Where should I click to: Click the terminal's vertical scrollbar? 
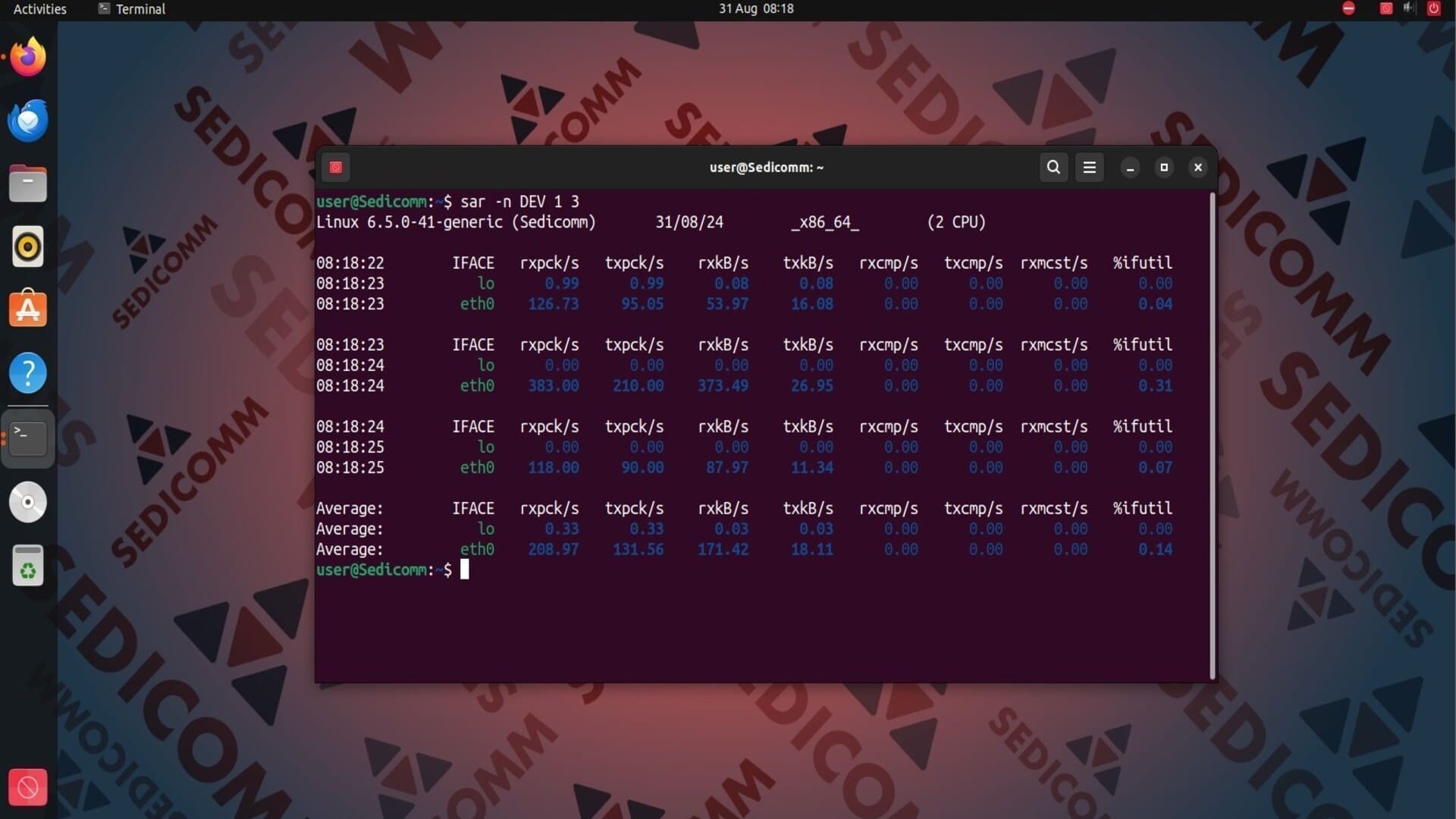tap(1213, 436)
